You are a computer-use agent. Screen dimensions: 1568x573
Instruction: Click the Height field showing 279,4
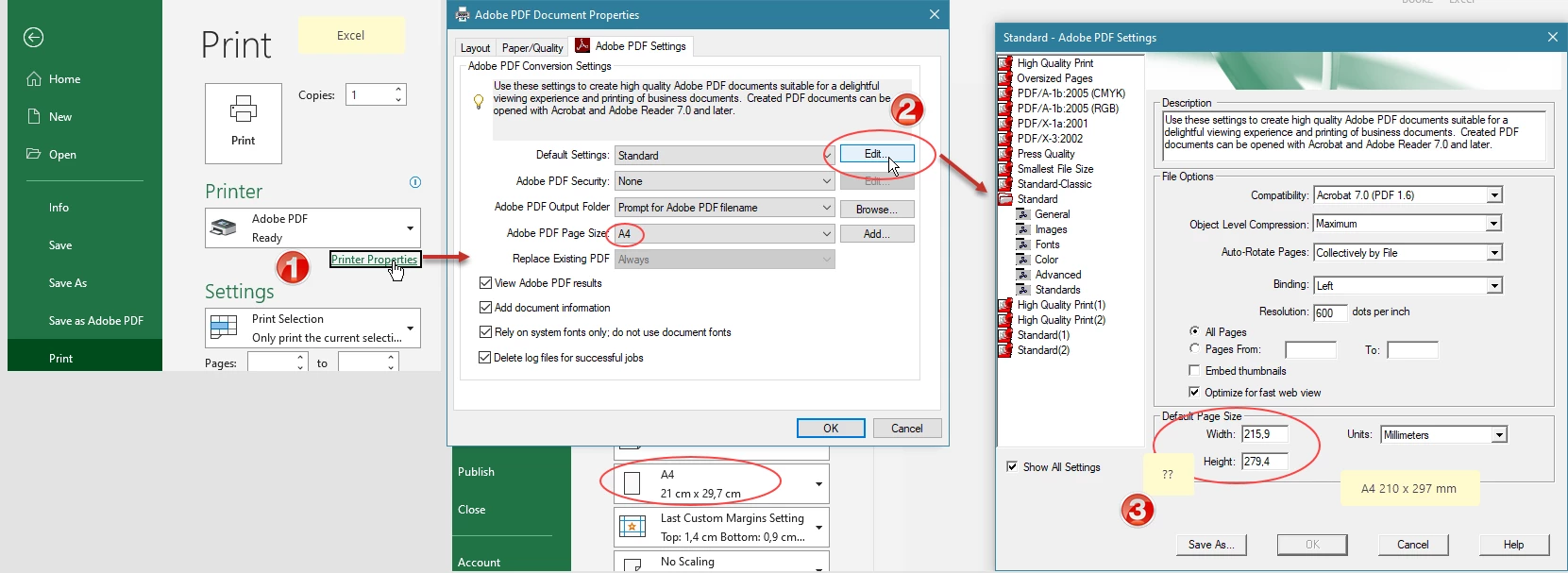(x=1265, y=462)
